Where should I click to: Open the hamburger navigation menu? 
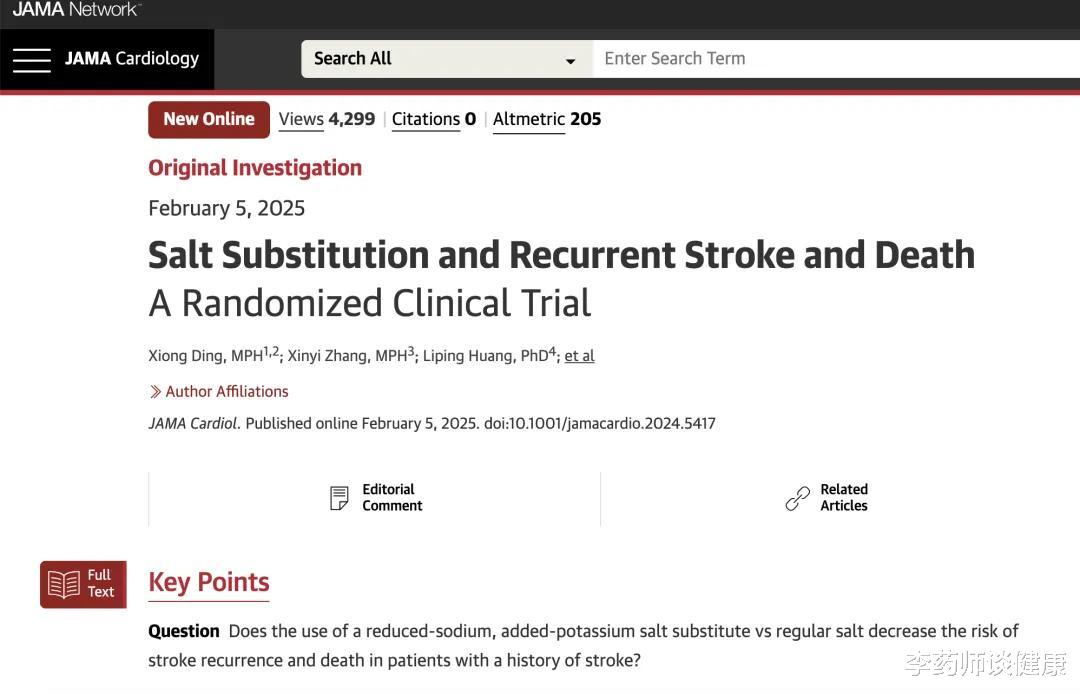point(31,59)
